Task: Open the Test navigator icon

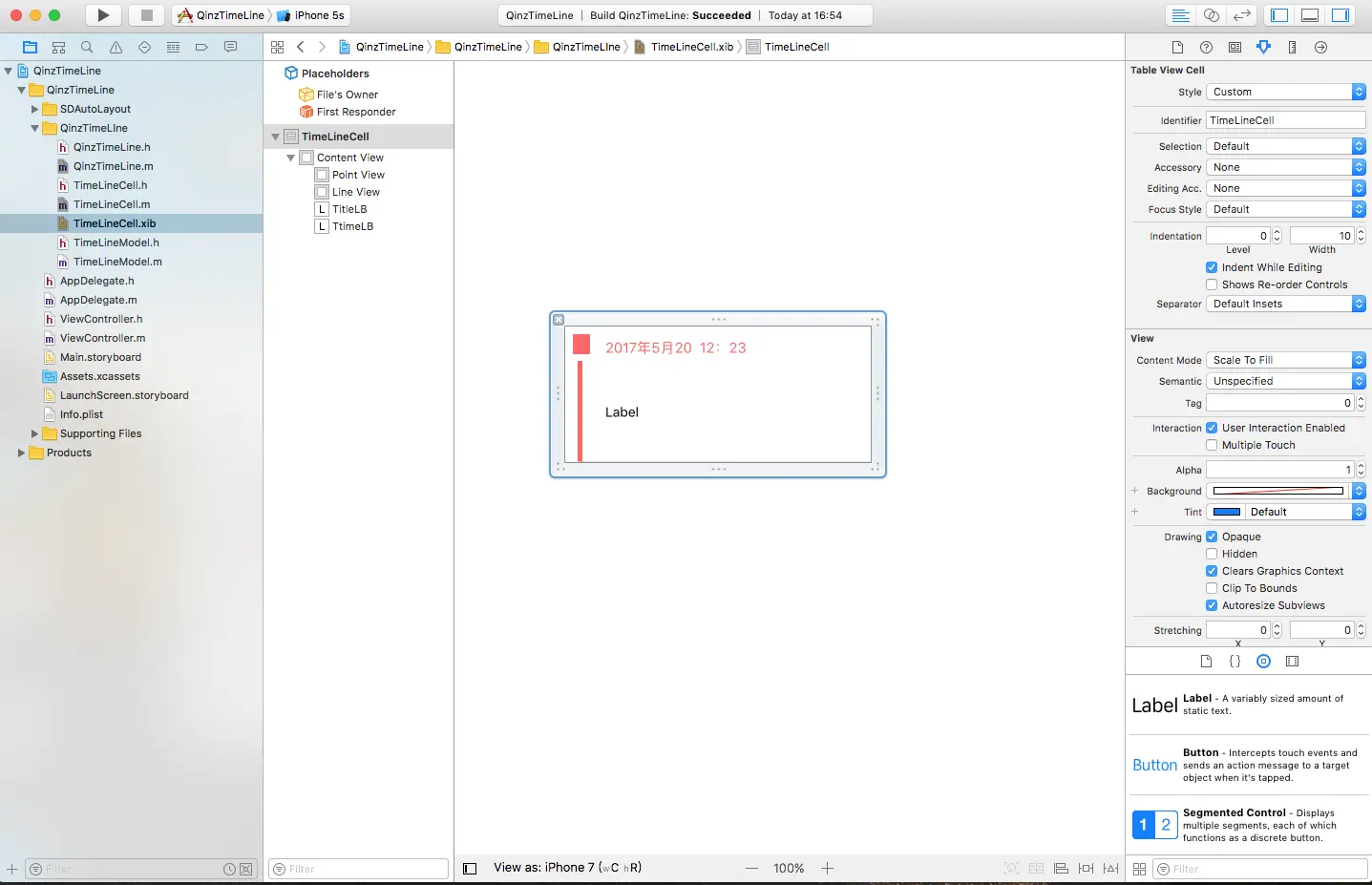Action: point(144,47)
